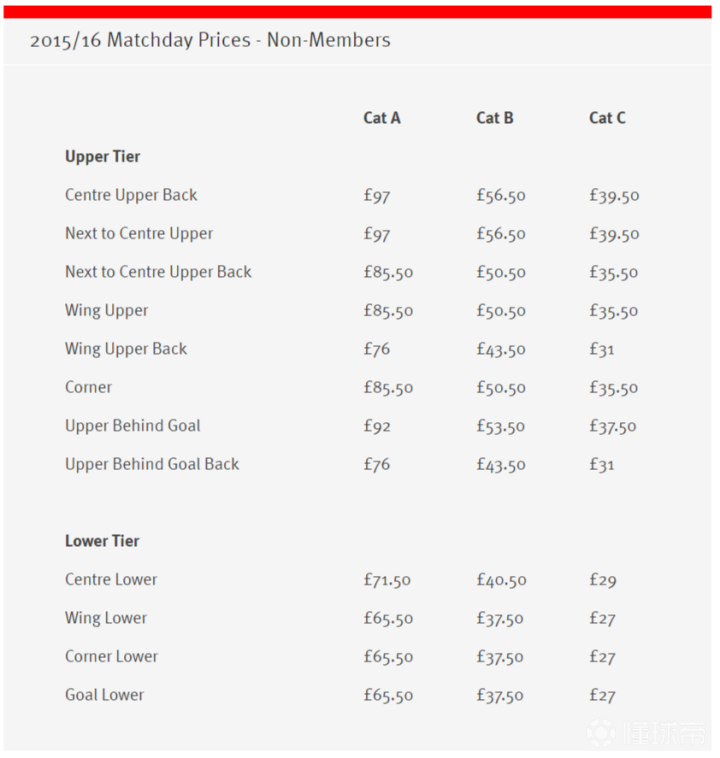Select the Cat B column header

pos(495,118)
